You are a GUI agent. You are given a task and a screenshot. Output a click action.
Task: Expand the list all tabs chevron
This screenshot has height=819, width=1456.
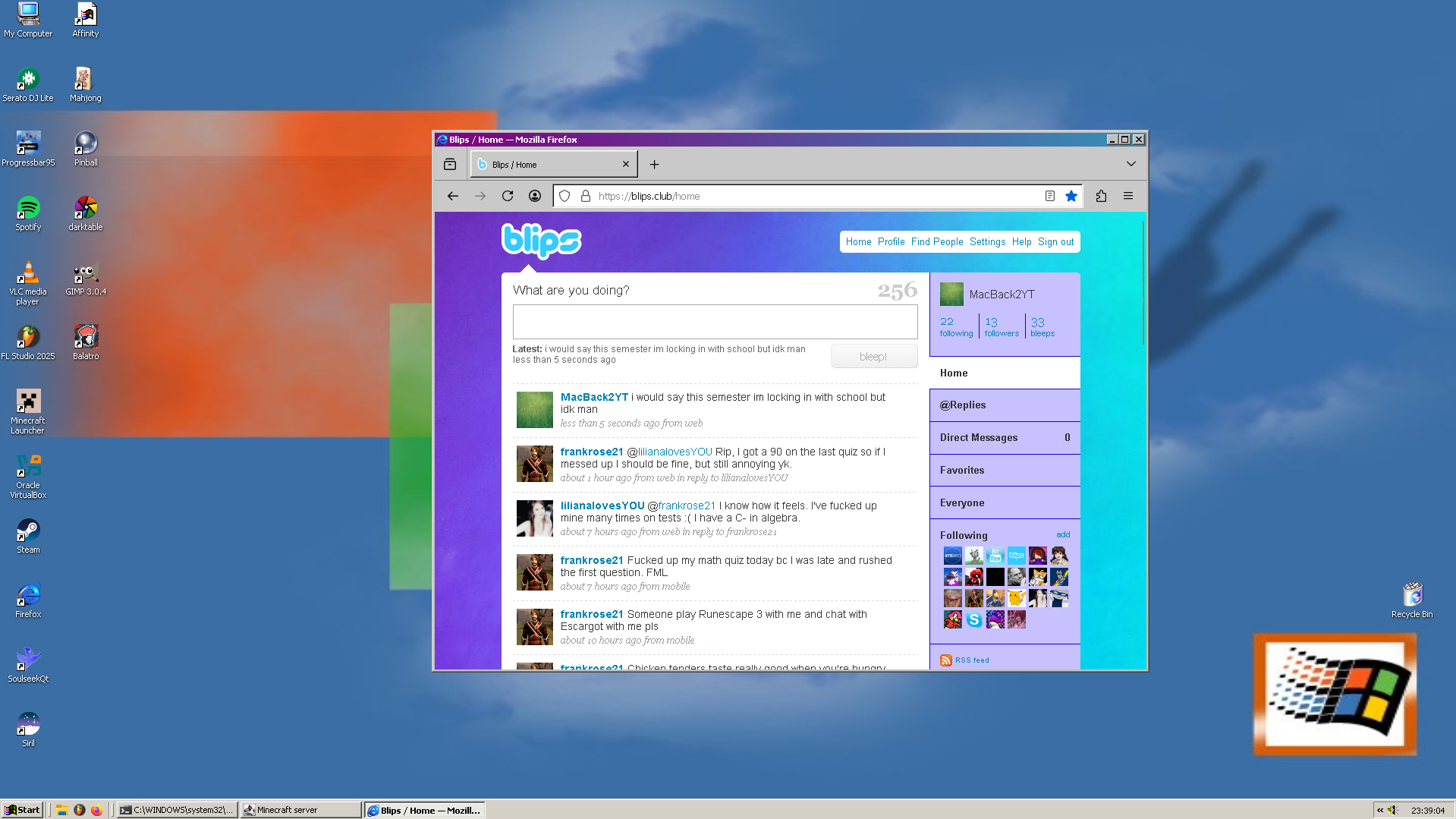tap(1131, 164)
